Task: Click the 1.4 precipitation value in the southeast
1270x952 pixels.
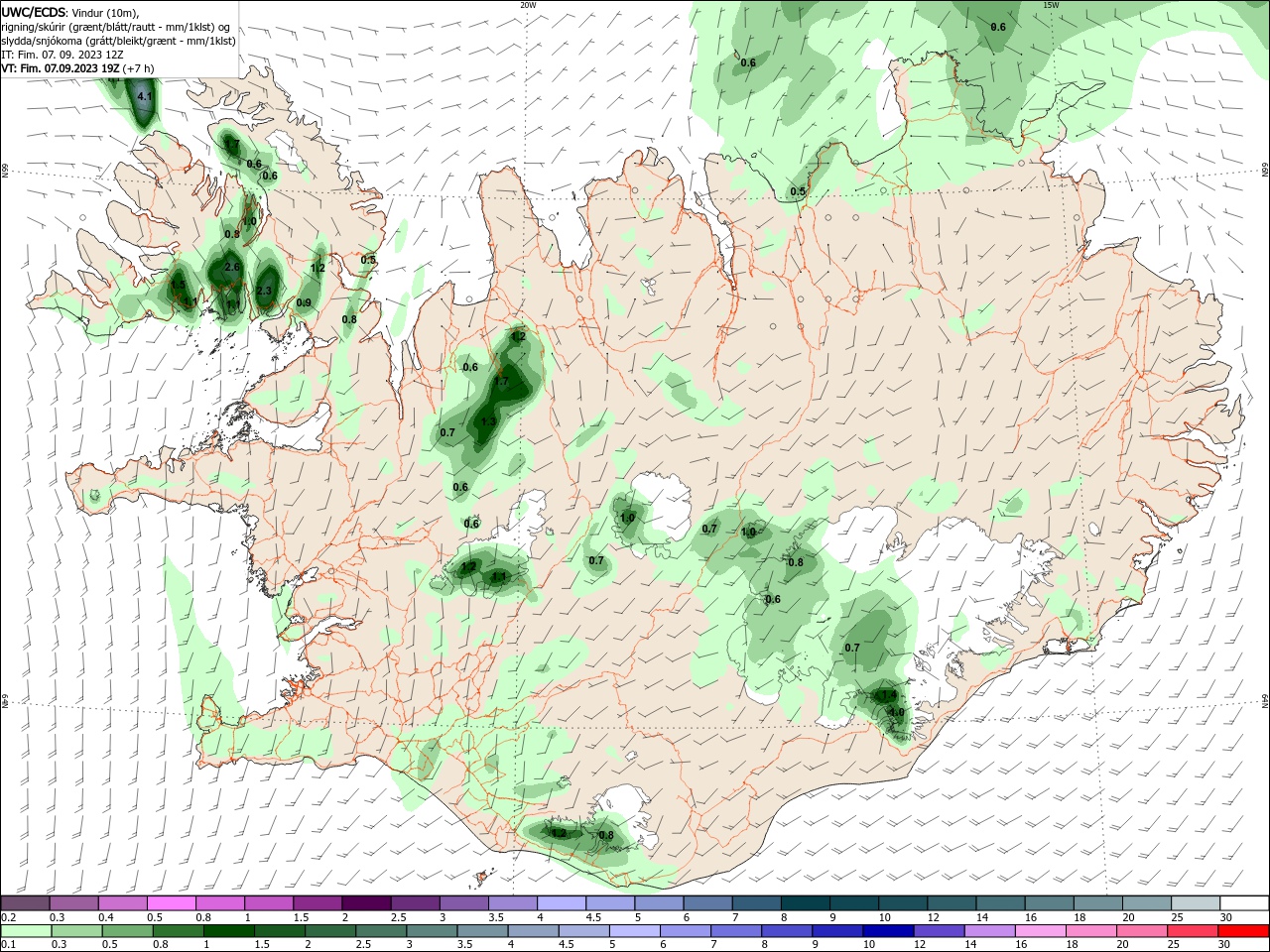Action: (889, 696)
